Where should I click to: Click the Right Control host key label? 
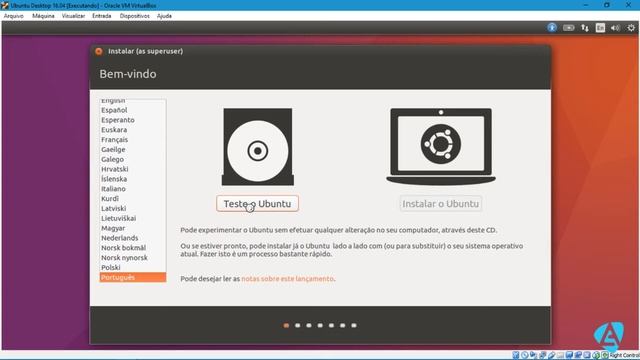pos(625,356)
